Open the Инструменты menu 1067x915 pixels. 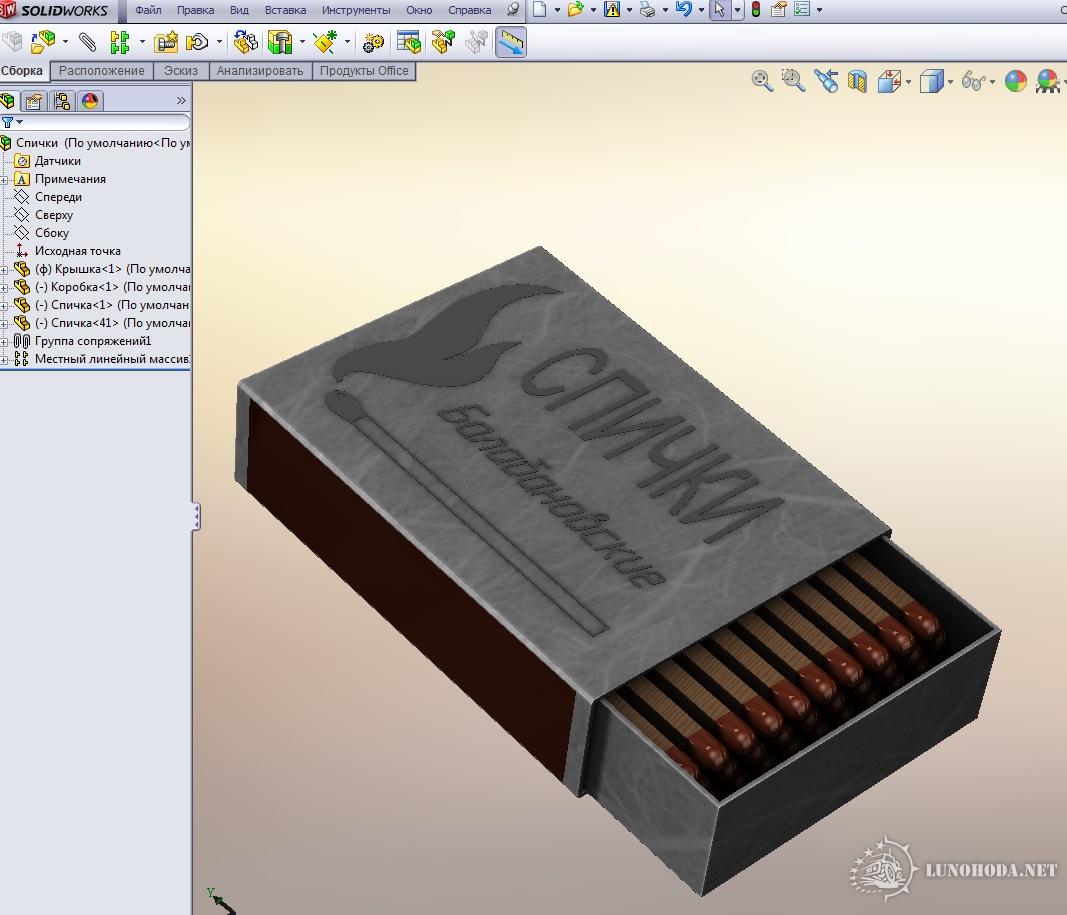[356, 10]
